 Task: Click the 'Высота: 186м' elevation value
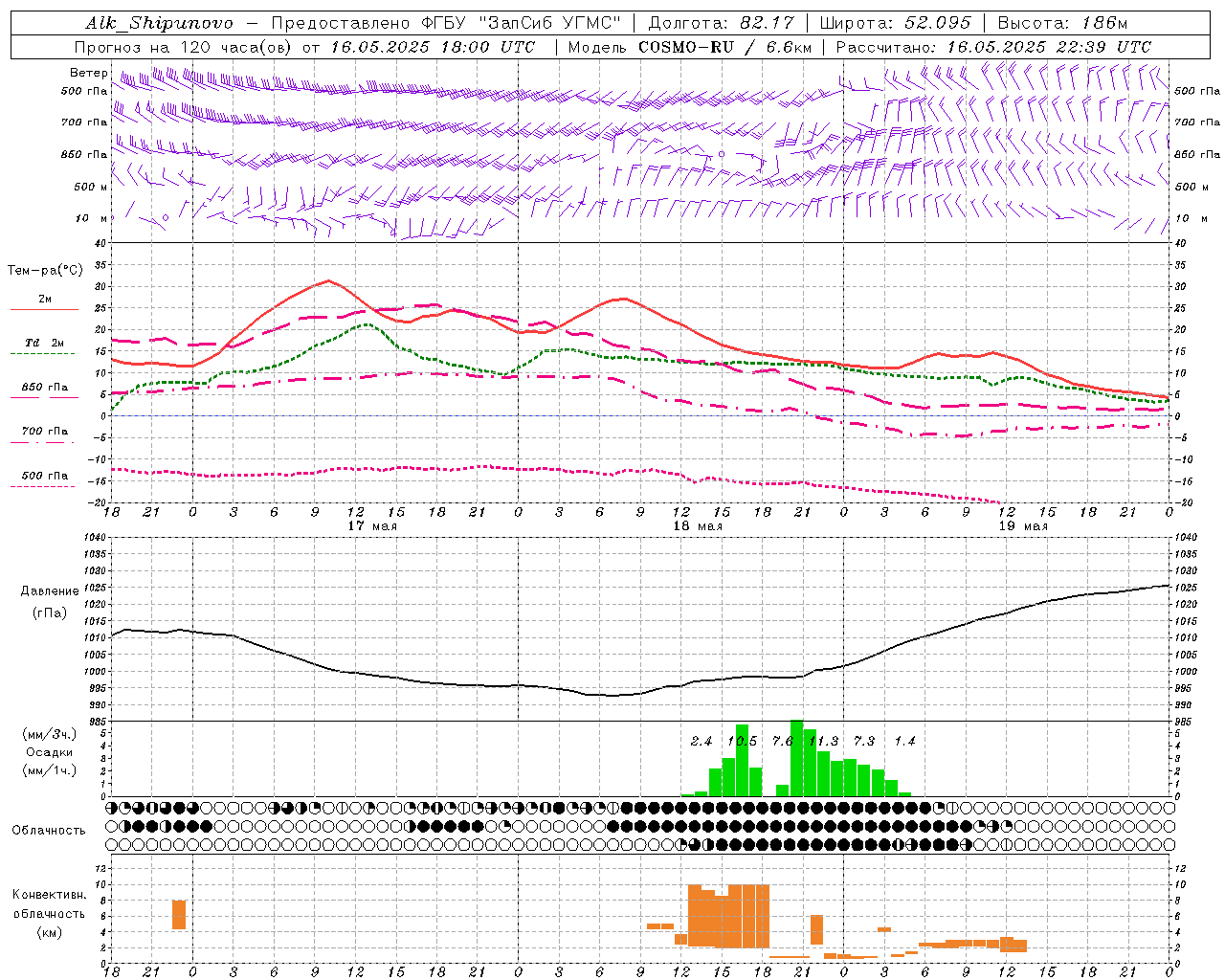[1062, 23]
